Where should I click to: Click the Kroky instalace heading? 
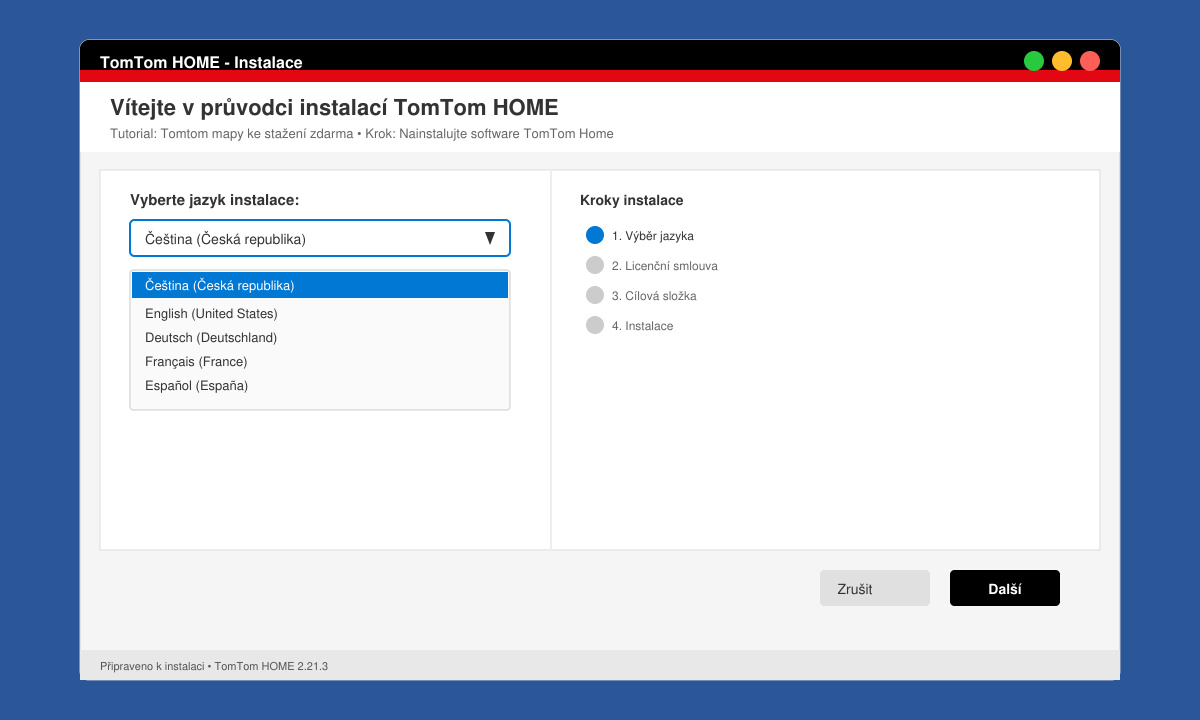coord(632,200)
